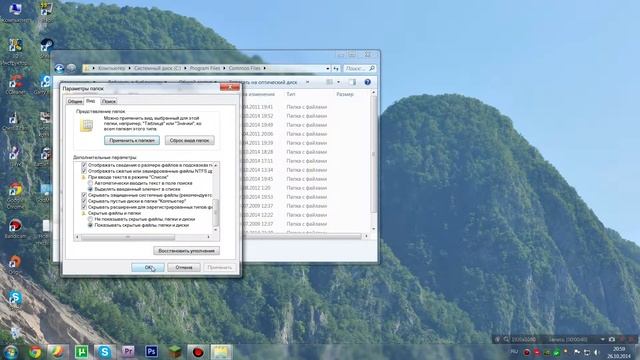Click the 'Тип' column header
This screenshot has width=640, height=360.
pos(291,94)
